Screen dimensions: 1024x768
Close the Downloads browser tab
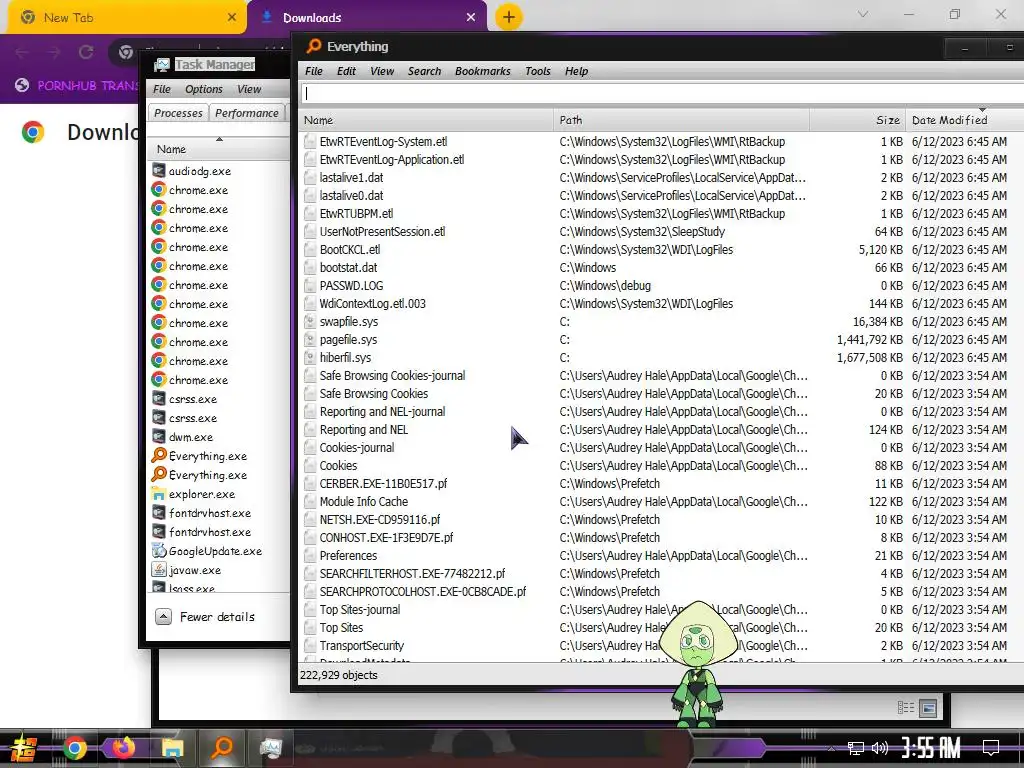[471, 18]
